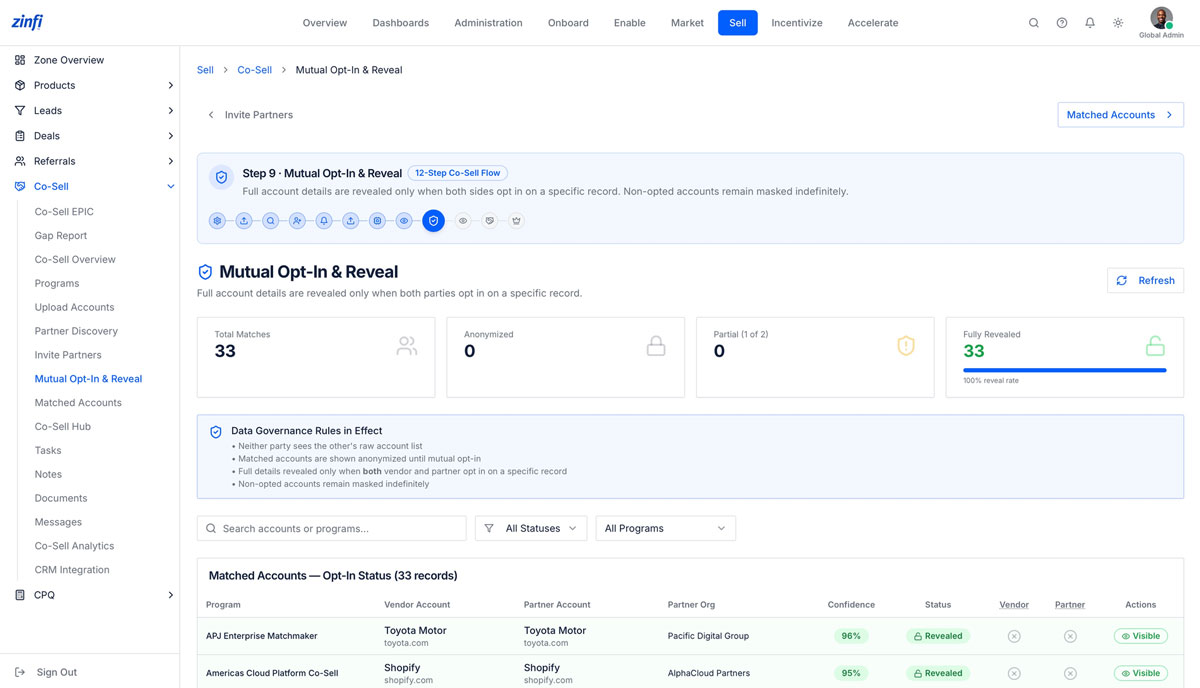Open the Administration top menu
This screenshot has height=688, width=1200.
(x=488, y=23)
